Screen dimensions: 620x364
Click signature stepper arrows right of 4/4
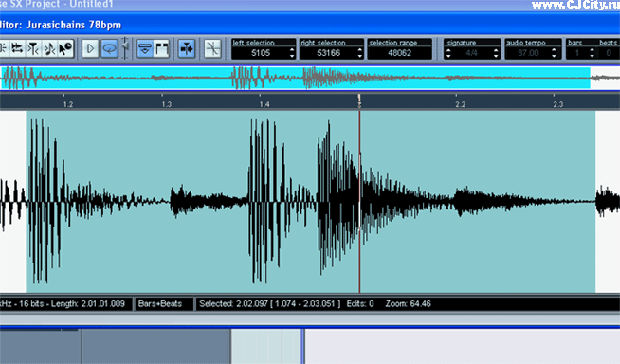496,53
